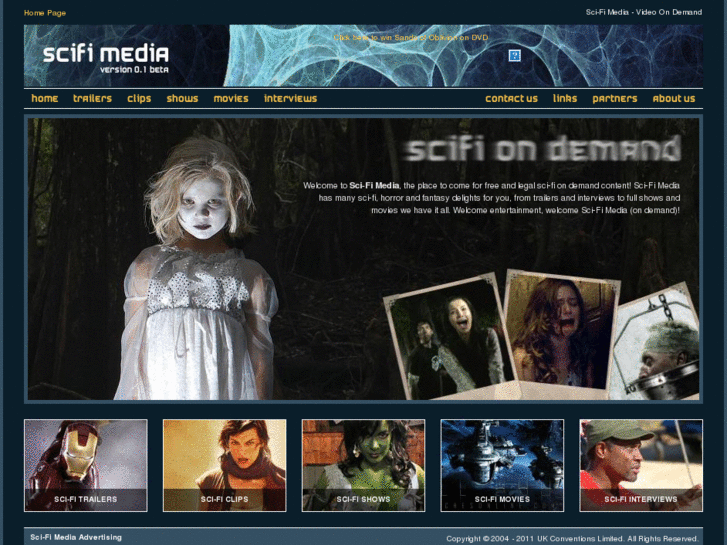Click the photo of crying woman
Image resolution: width=727 pixels, height=545 pixels.
click(x=562, y=328)
